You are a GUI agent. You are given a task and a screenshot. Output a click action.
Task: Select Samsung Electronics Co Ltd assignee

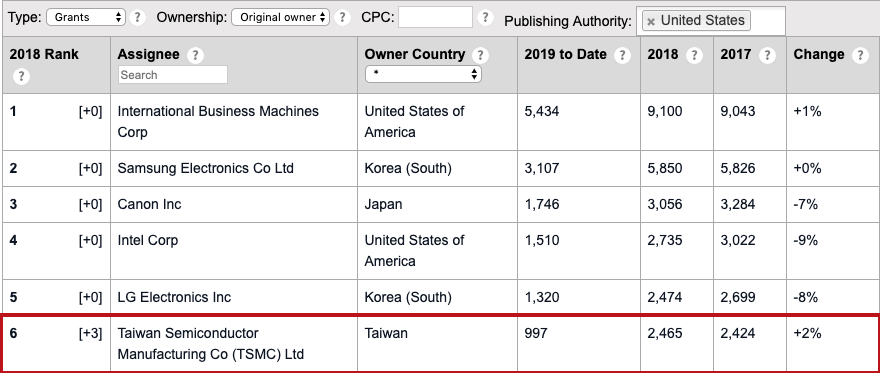click(205, 168)
